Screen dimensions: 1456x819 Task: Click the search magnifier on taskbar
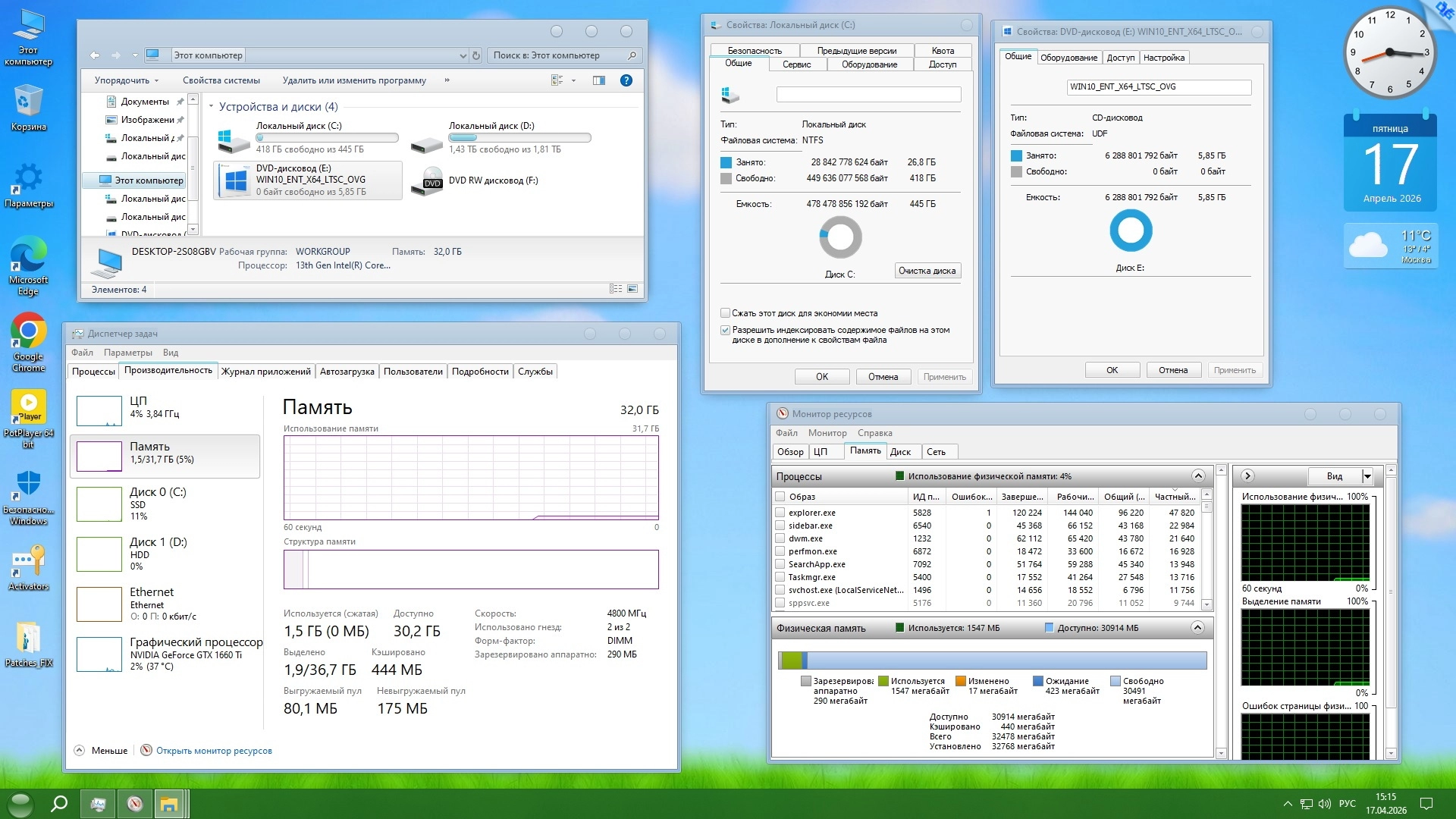coord(59,804)
